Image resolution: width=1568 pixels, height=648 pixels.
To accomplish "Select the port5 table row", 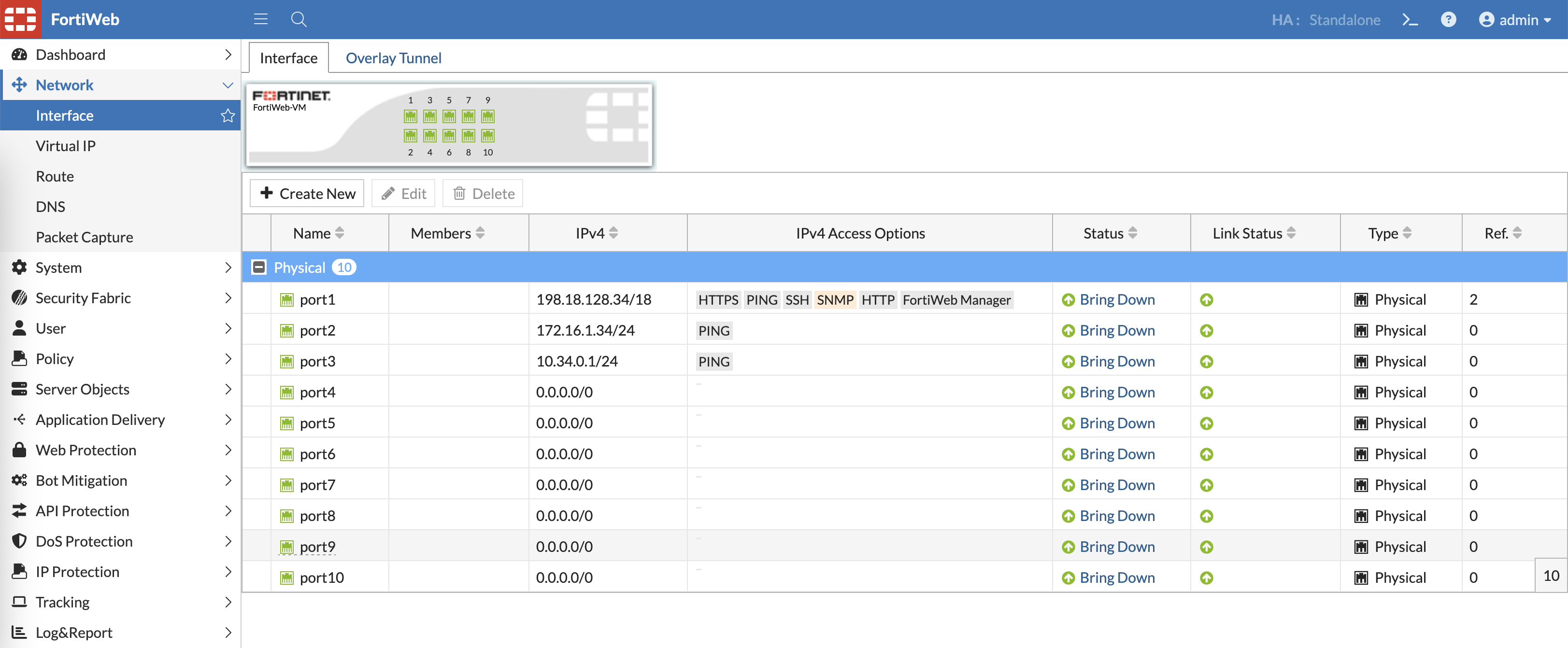I will click(x=609, y=423).
